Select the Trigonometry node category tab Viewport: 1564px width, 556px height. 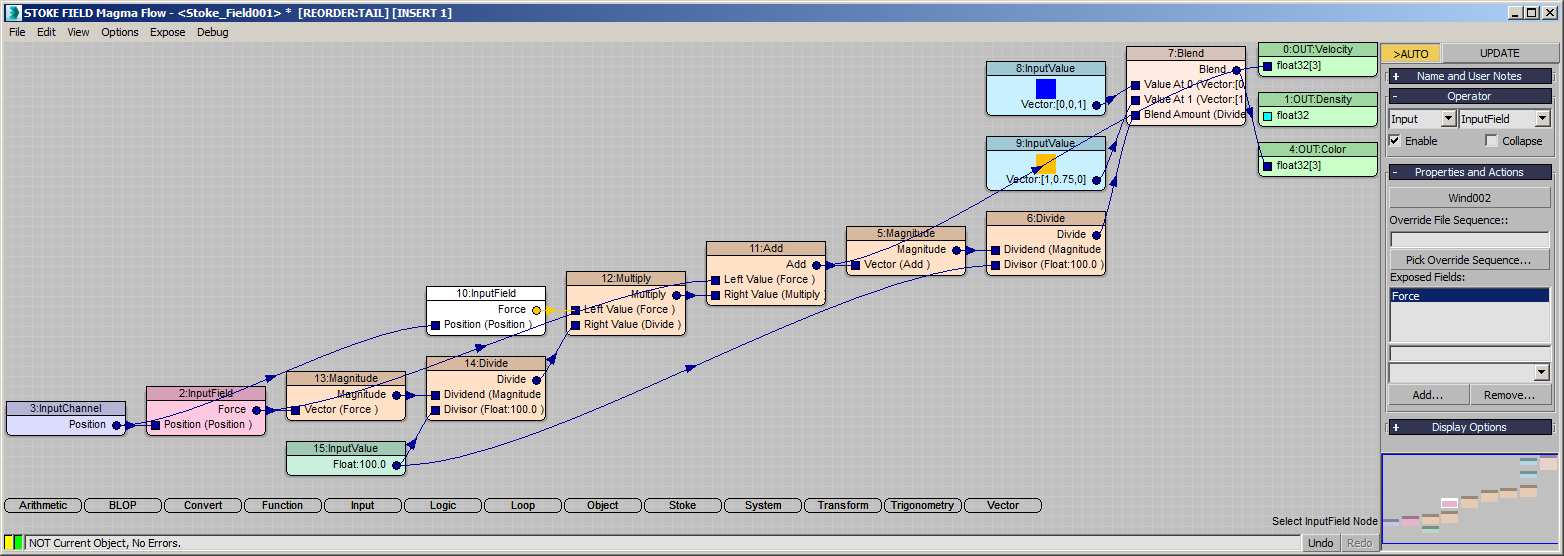922,506
